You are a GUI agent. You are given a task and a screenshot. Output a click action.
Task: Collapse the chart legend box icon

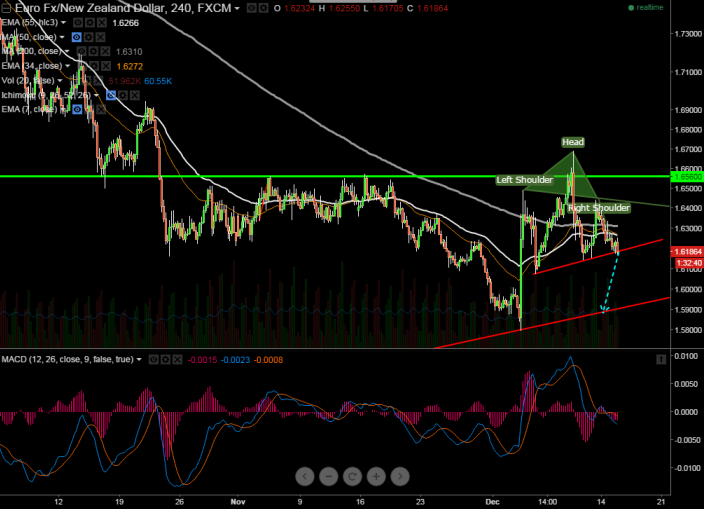pos(6,8)
